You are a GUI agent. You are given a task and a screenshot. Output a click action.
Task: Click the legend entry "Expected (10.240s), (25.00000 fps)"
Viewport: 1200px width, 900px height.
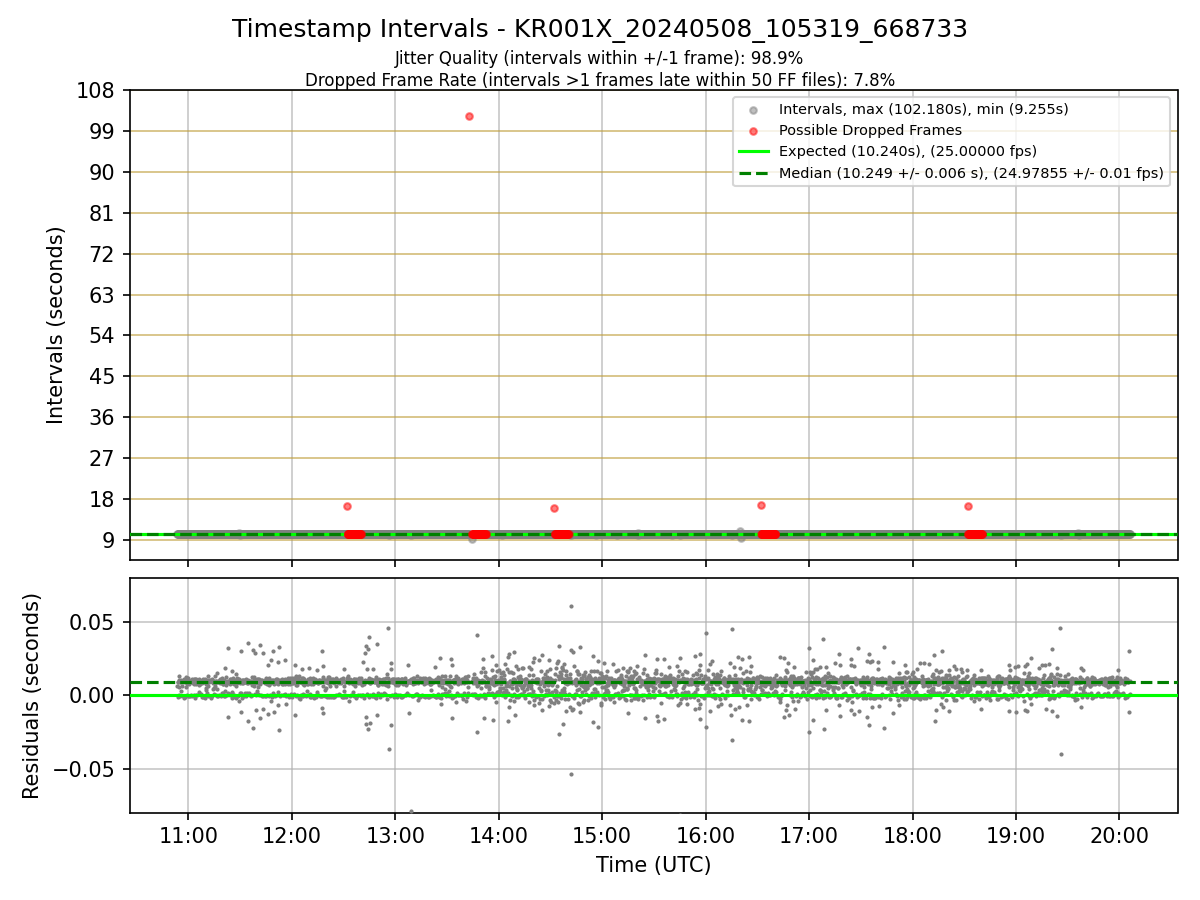point(908,151)
